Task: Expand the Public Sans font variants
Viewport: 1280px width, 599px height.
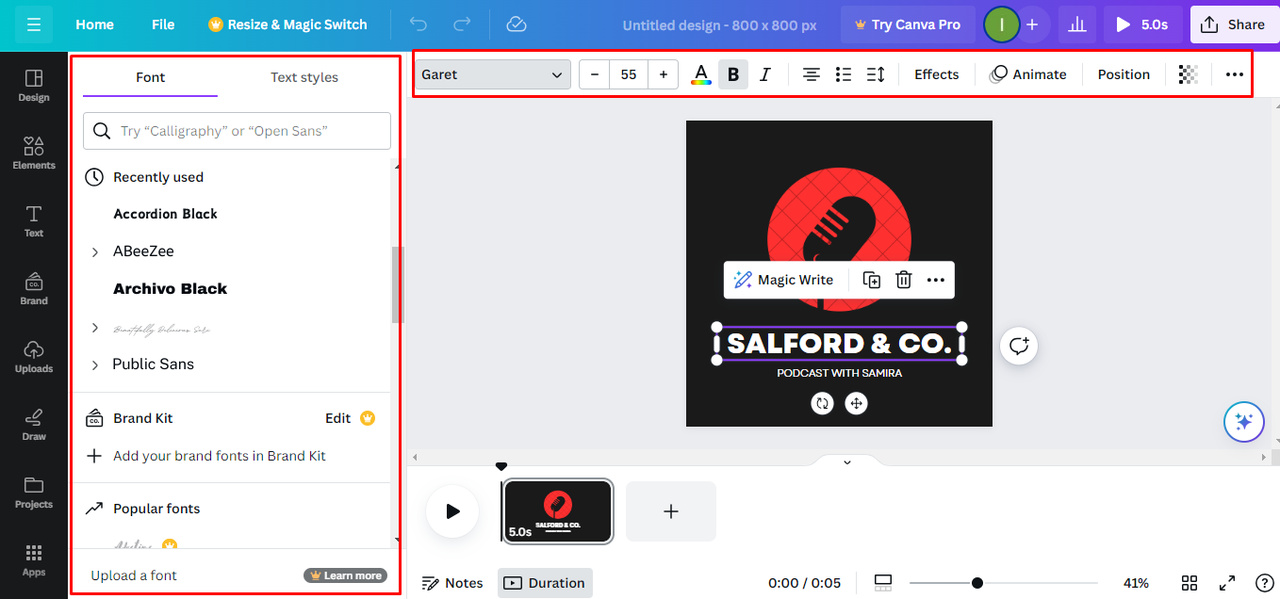Action: 95,365
